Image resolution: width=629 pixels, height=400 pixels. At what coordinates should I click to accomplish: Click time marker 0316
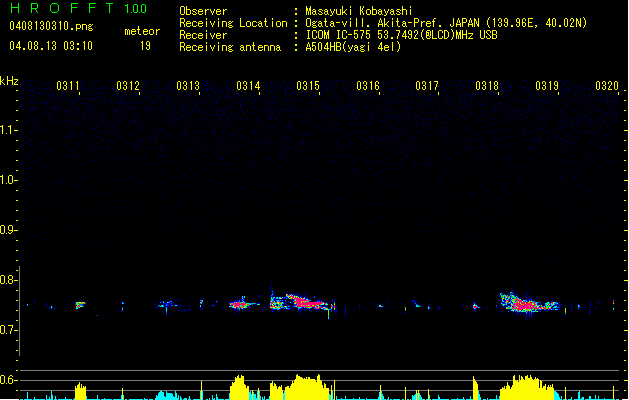pyautogui.click(x=368, y=86)
